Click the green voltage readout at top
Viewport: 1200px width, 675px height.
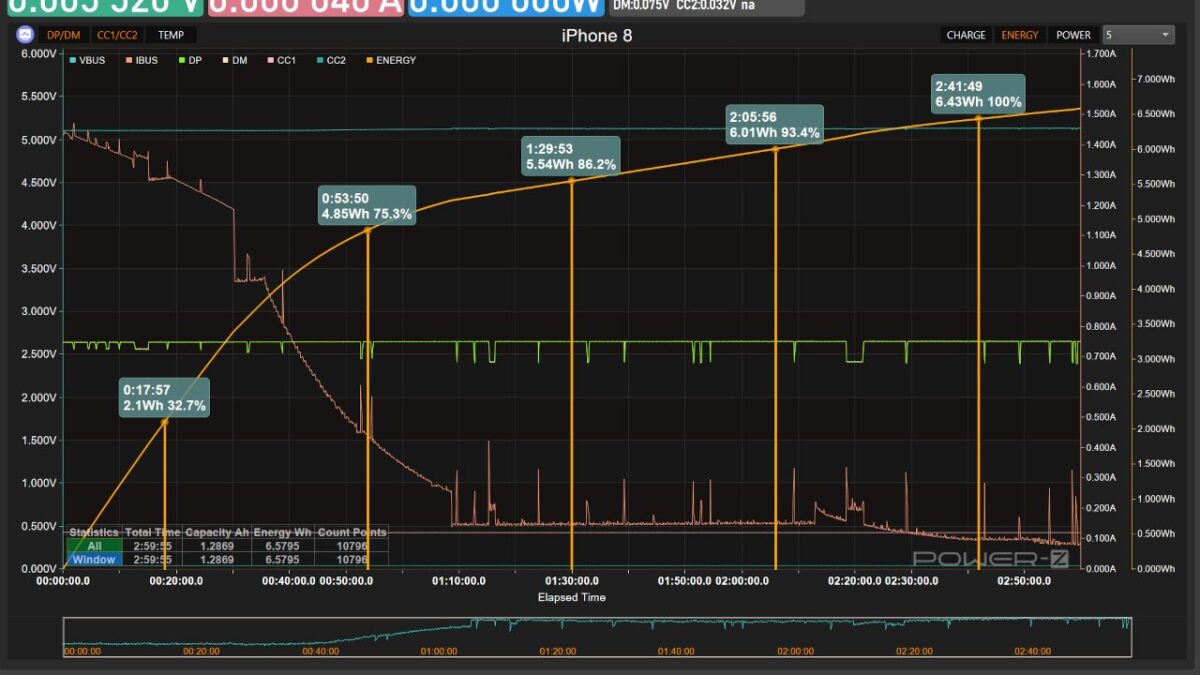(103, 8)
